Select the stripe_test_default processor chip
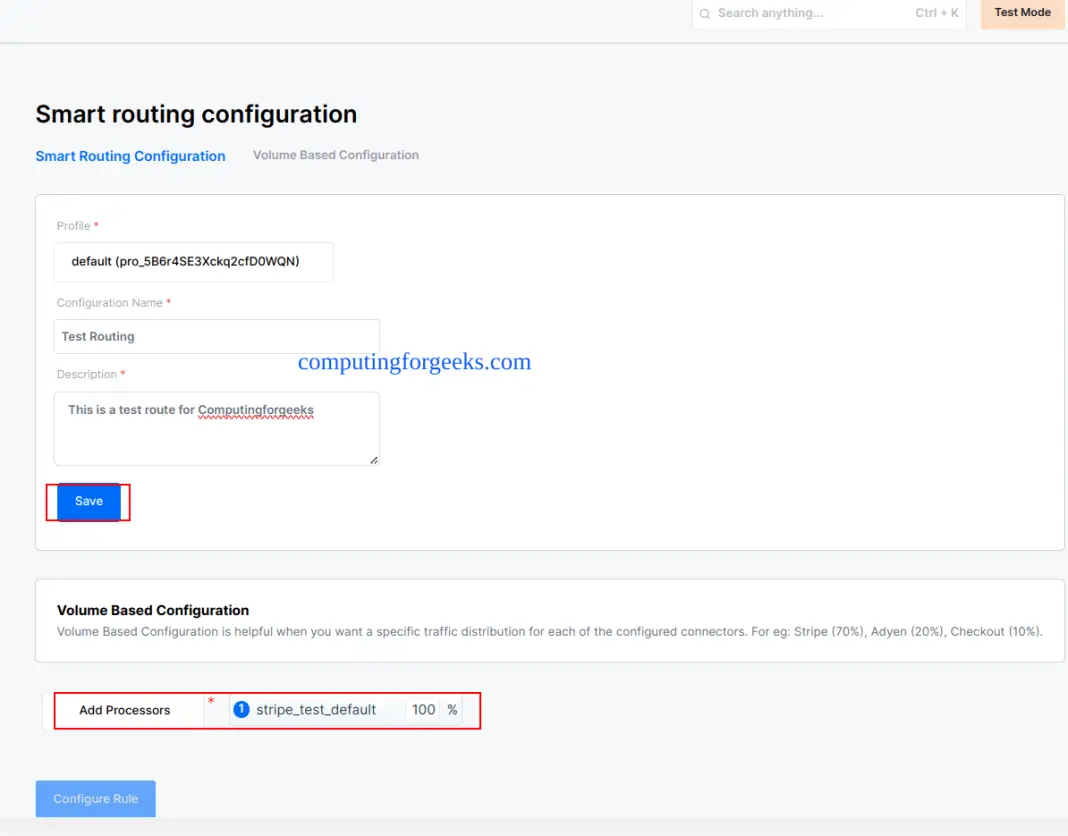 315,709
